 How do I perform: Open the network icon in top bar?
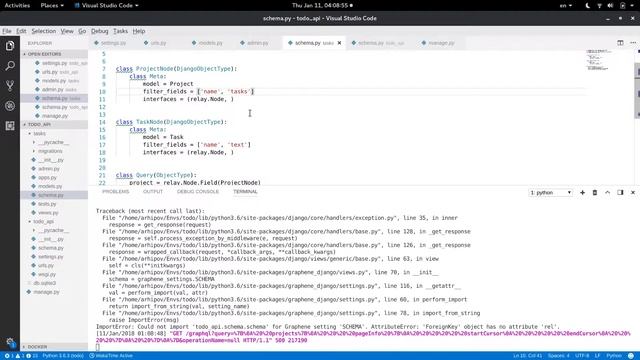coord(599,6)
